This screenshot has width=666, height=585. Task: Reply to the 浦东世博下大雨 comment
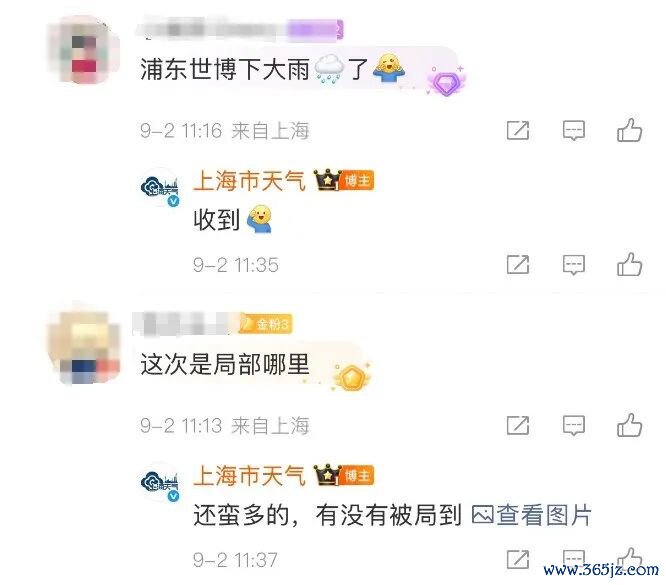click(573, 130)
